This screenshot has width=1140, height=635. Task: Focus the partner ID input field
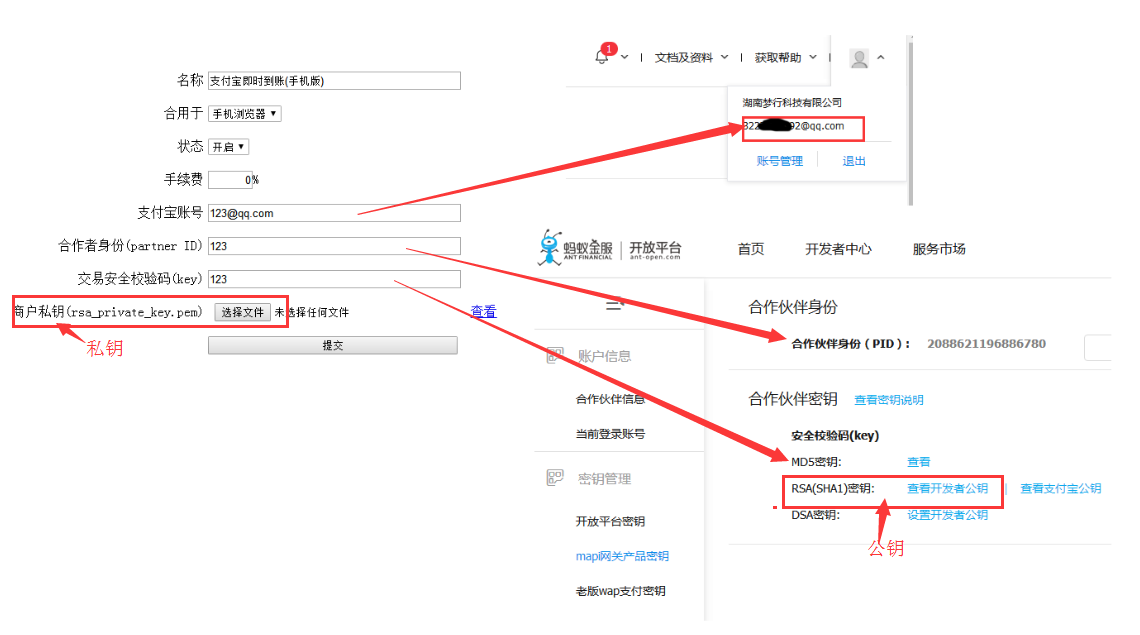(334, 246)
